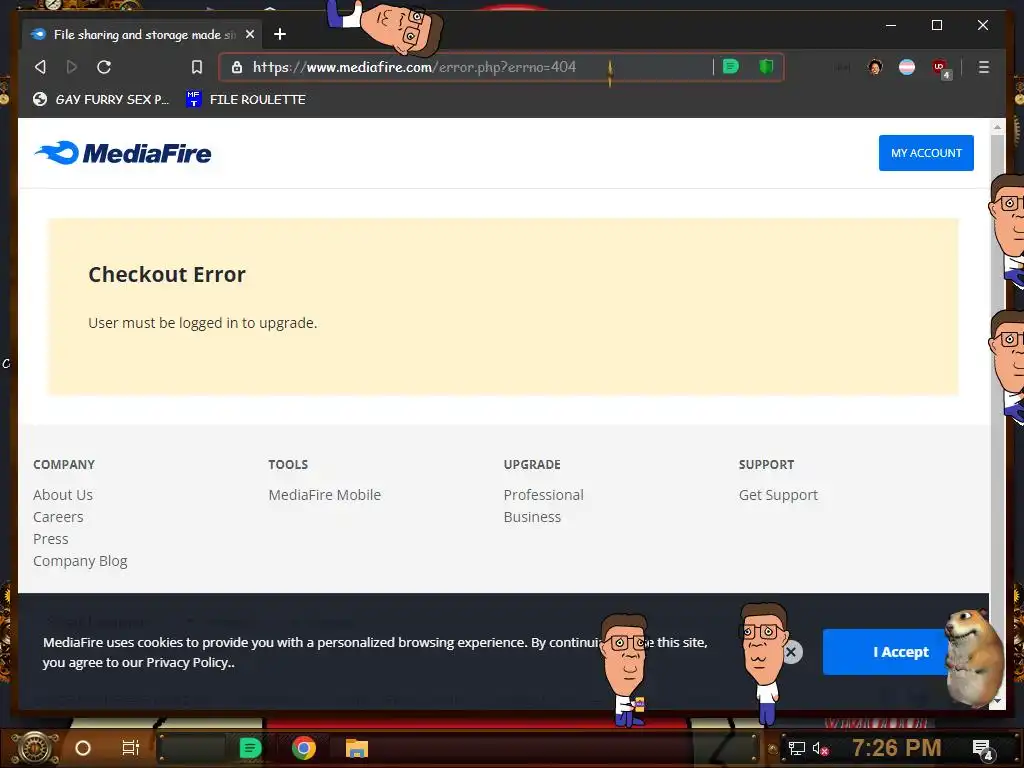Open the Business upgrade link
1024x768 pixels.
[532, 517]
